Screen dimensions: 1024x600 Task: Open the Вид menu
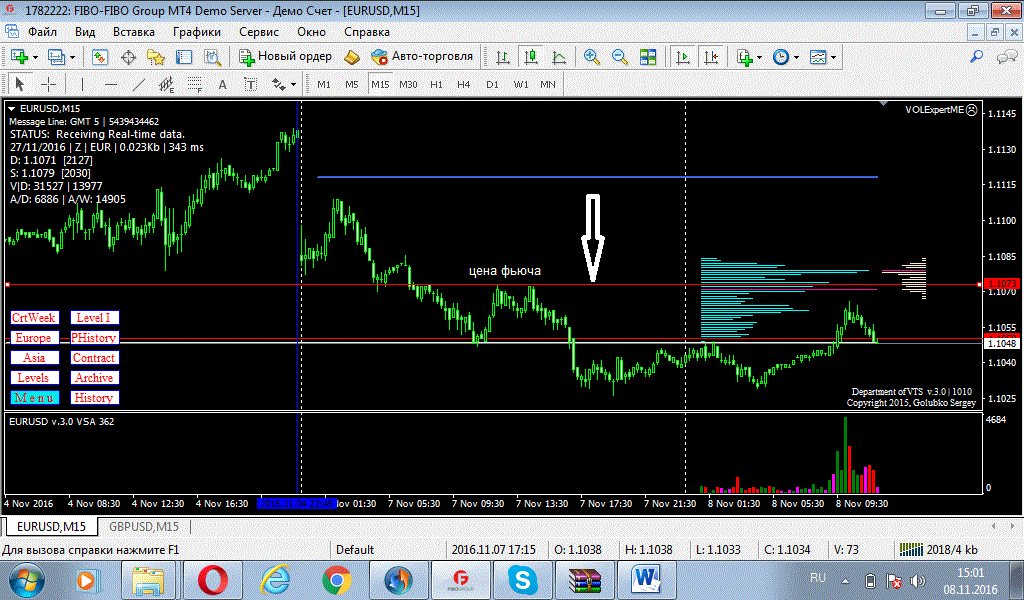[85, 32]
